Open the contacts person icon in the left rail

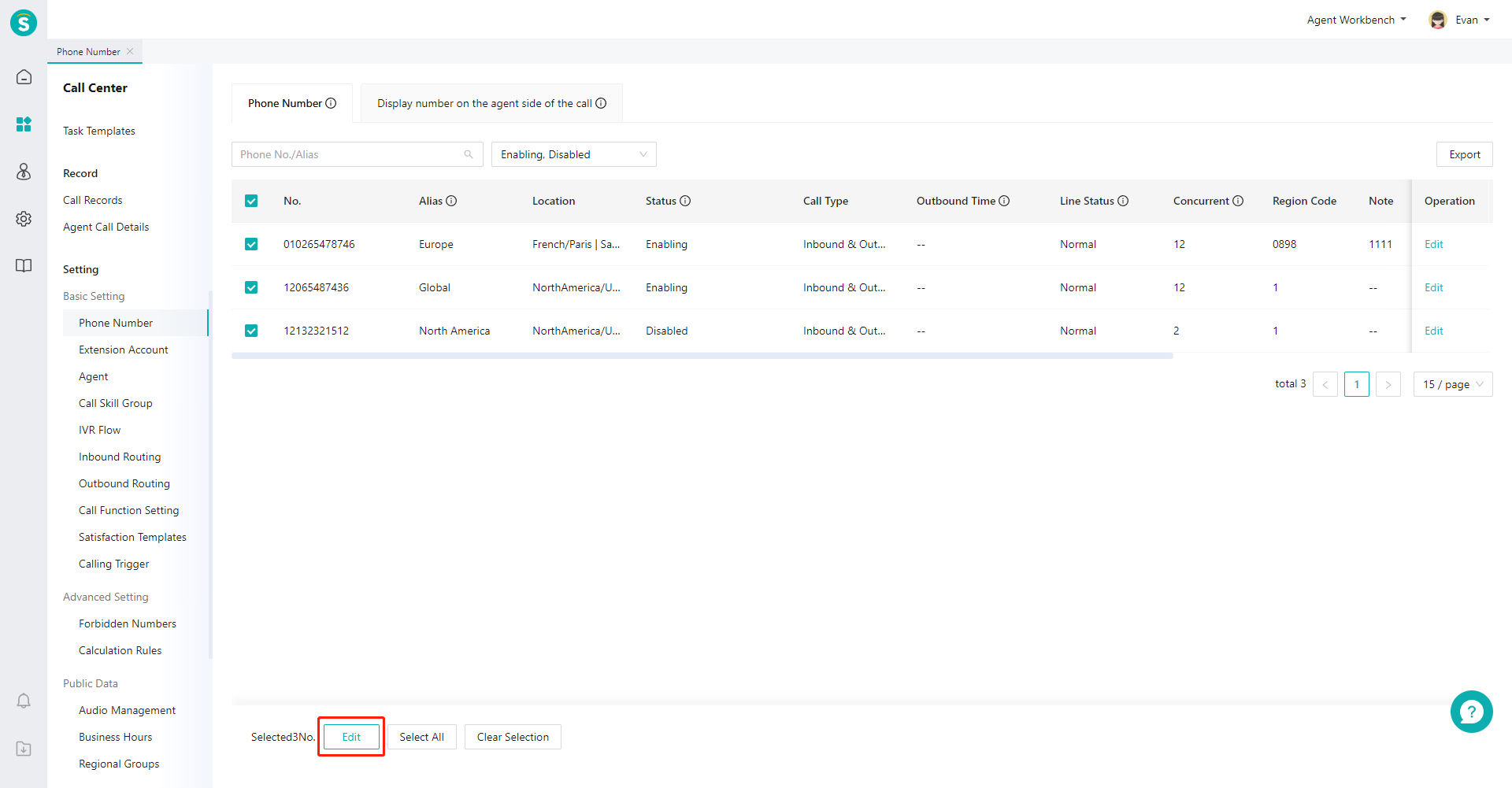(24, 172)
